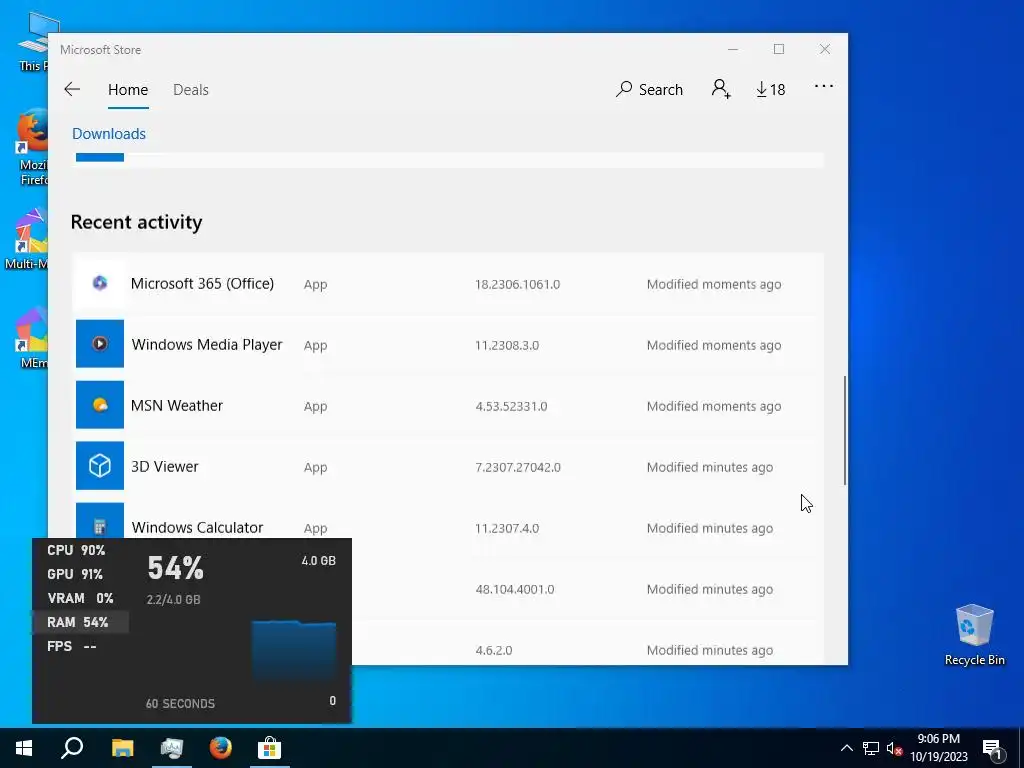Click version number 7.2307.27042.0
This screenshot has width=1024, height=768.
pos(518,468)
